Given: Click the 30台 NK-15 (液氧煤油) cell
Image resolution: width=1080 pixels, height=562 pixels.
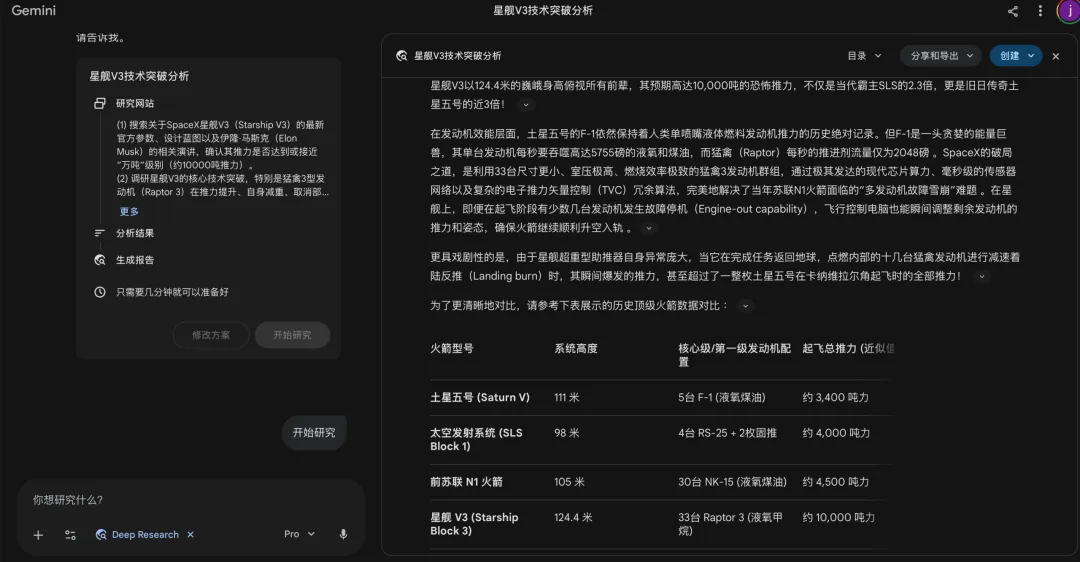Looking at the screenshot, I should tap(732, 482).
